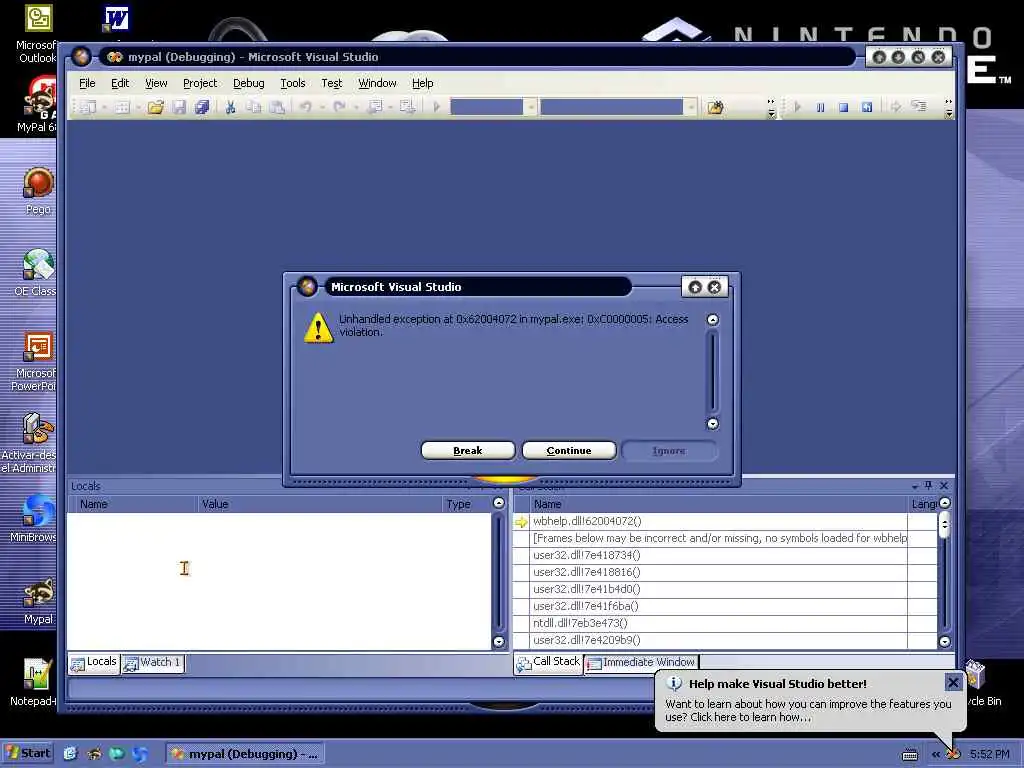
Task: Click the exception message scroll down arrow
Action: (x=712, y=424)
